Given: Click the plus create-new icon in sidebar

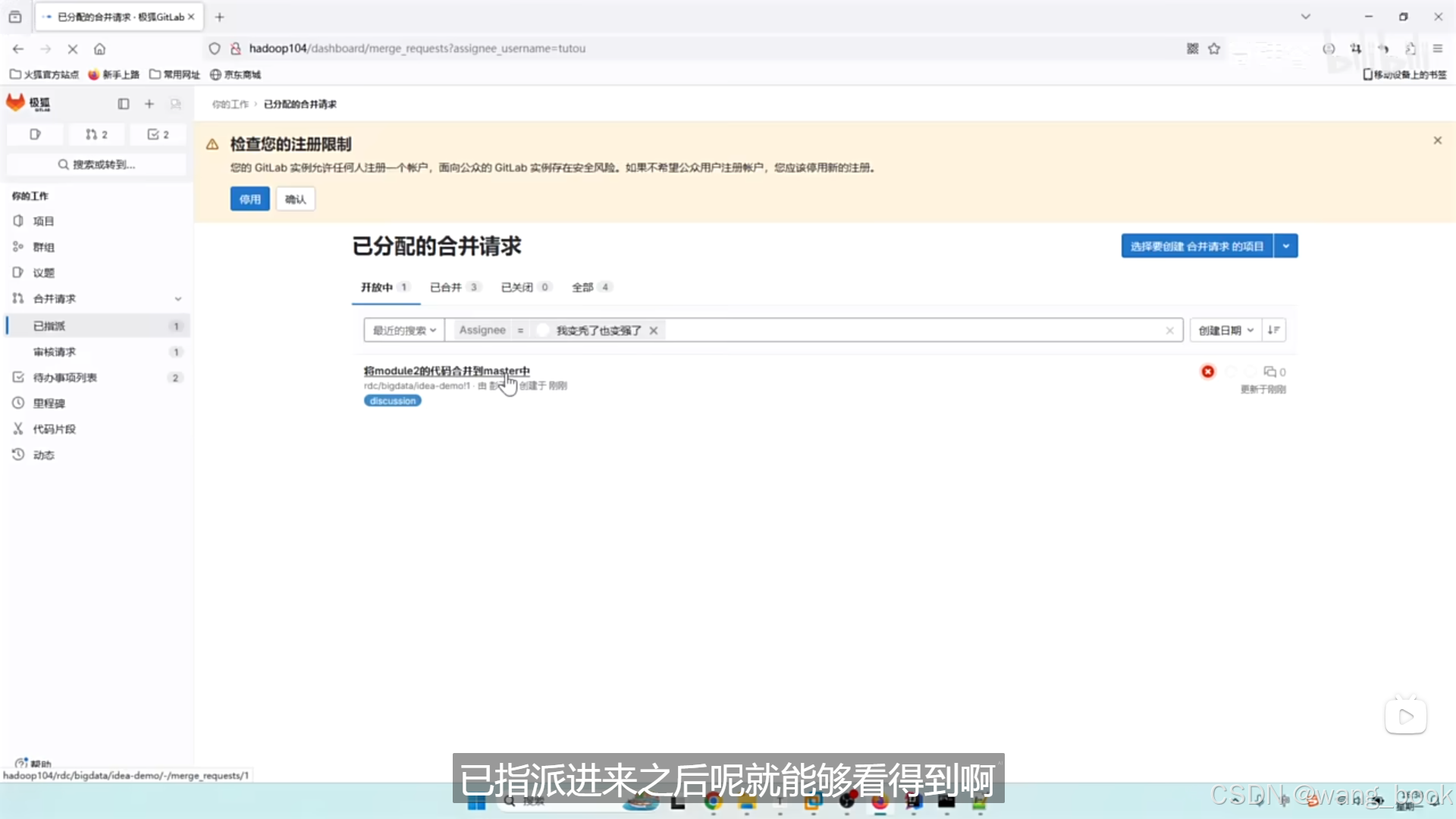Looking at the screenshot, I should pos(149,104).
